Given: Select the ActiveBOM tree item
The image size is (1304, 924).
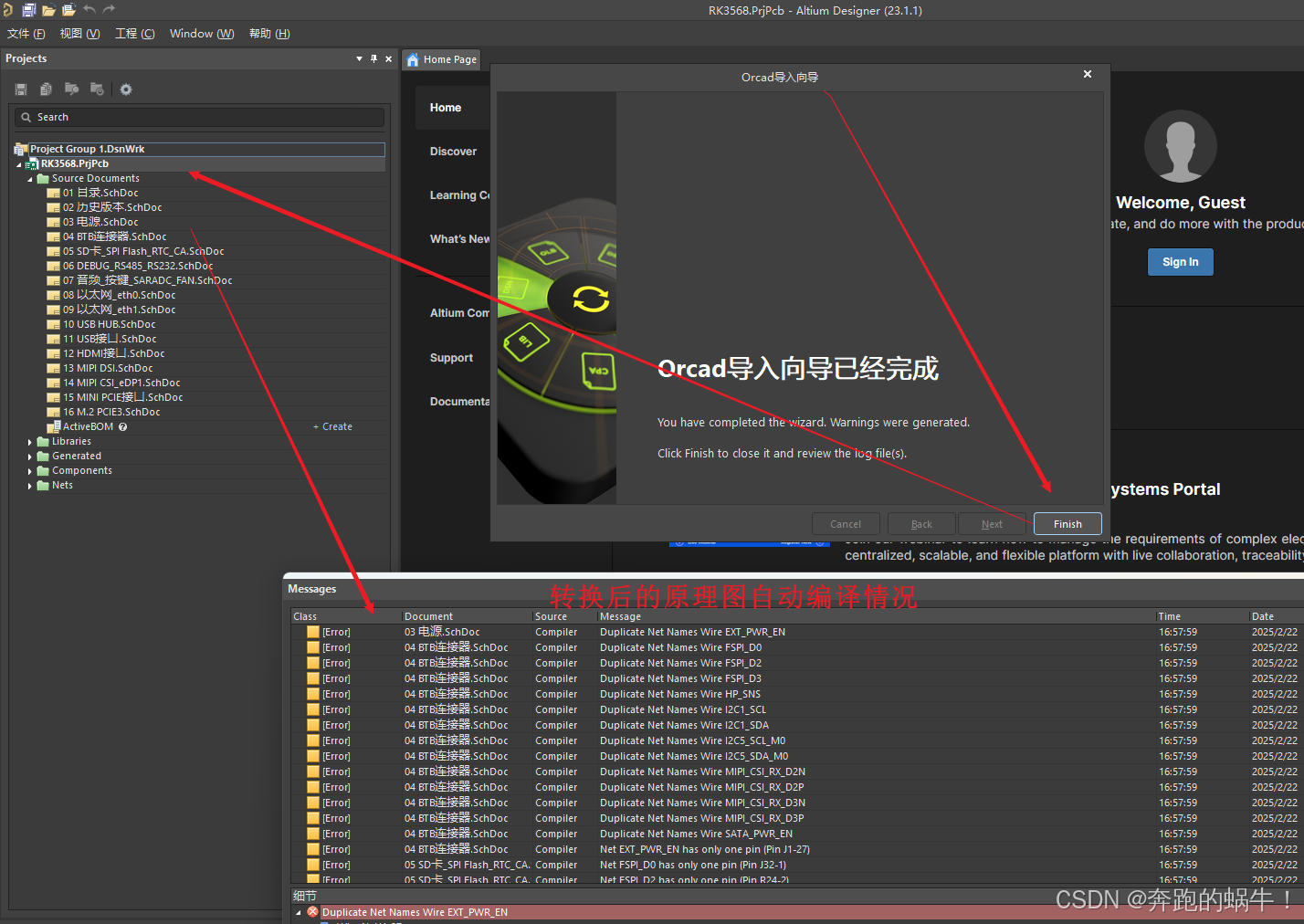Looking at the screenshot, I should click(x=88, y=426).
